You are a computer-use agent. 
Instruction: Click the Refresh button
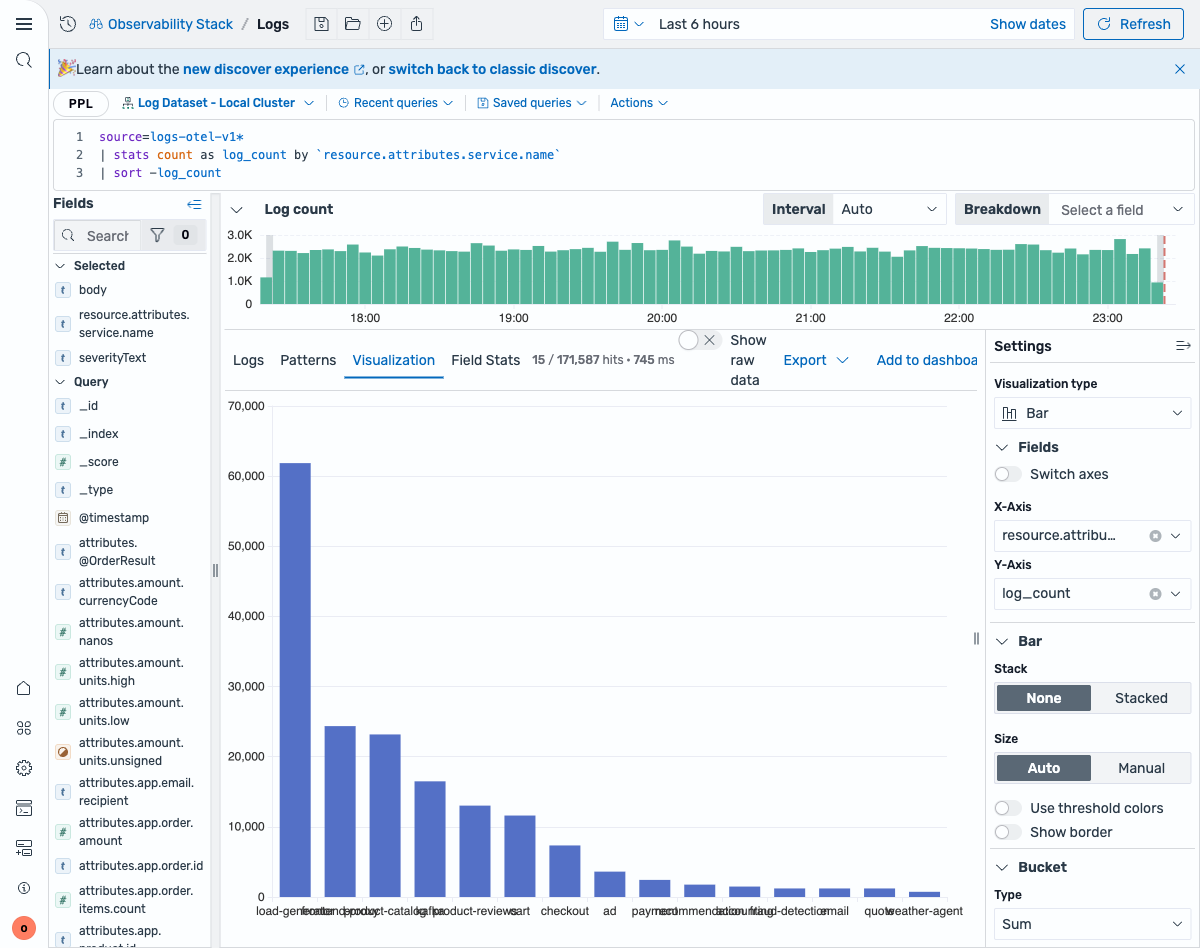point(1133,23)
